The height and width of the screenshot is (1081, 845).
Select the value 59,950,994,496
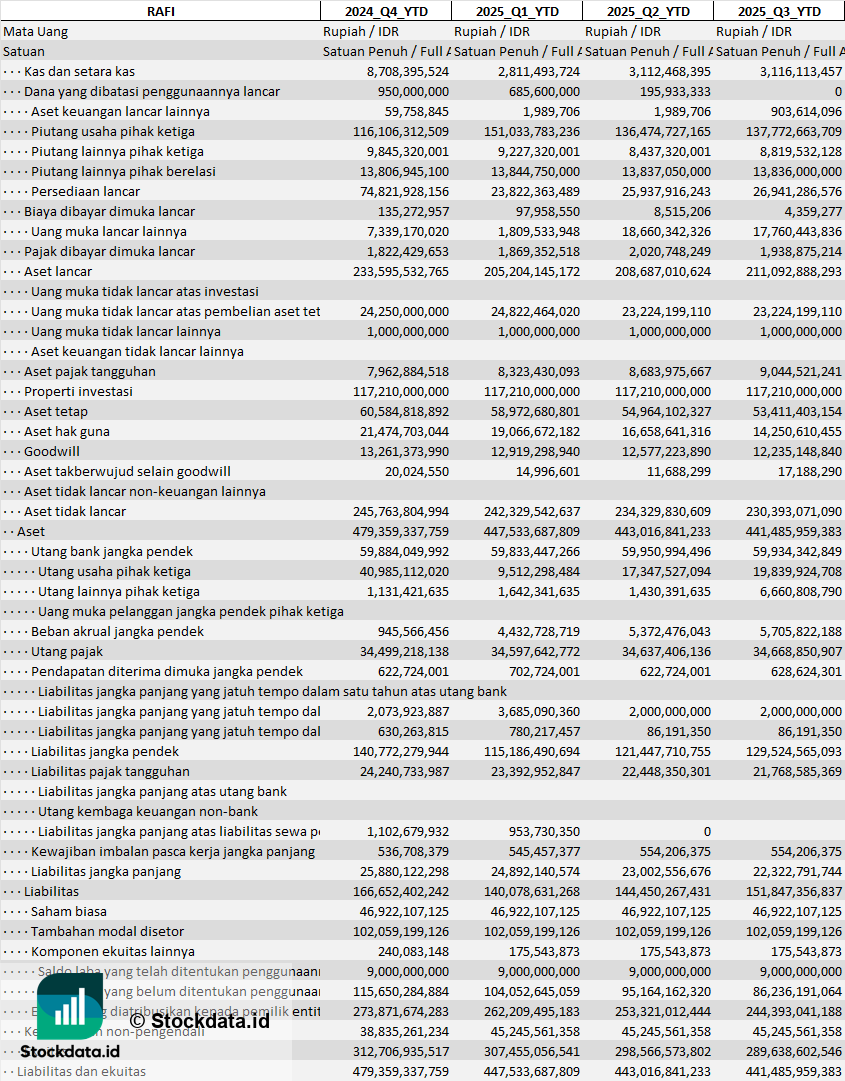pyautogui.click(x=666, y=552)
